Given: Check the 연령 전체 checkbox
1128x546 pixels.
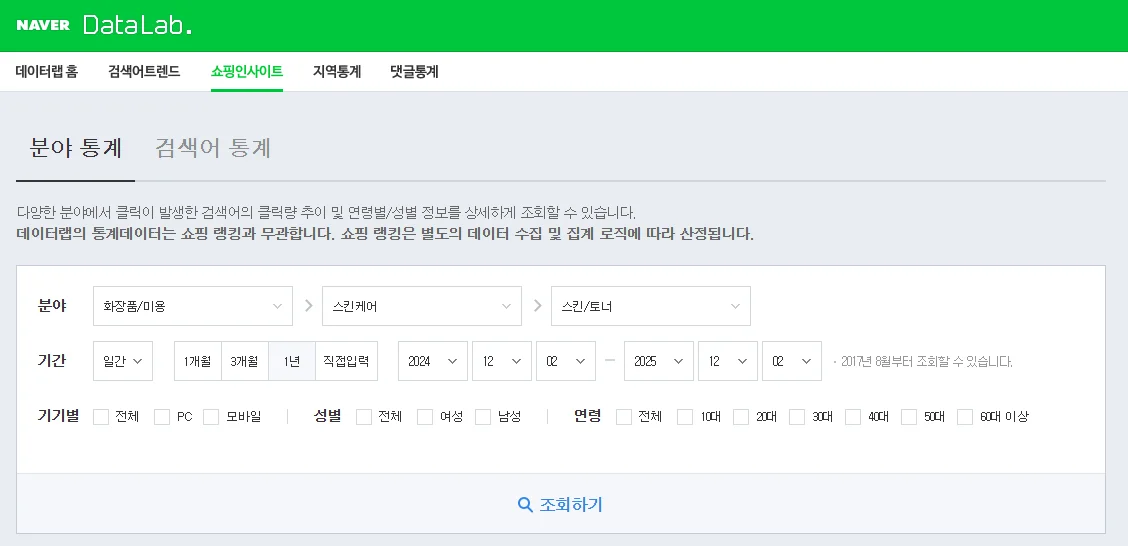Looking at the screenshot, I should tap(624, 417).
